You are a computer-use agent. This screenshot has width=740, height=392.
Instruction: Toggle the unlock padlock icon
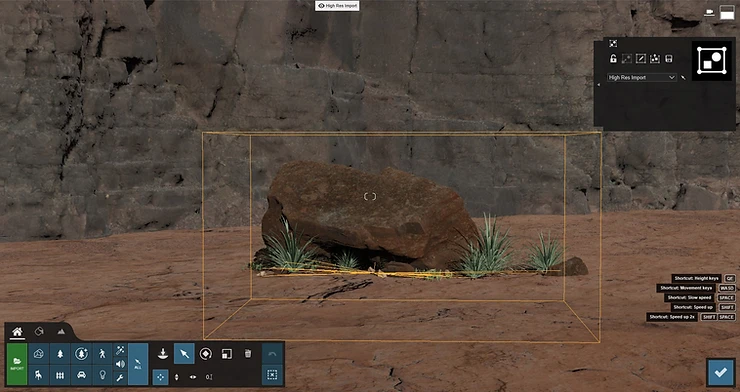[x=613, y=59]
